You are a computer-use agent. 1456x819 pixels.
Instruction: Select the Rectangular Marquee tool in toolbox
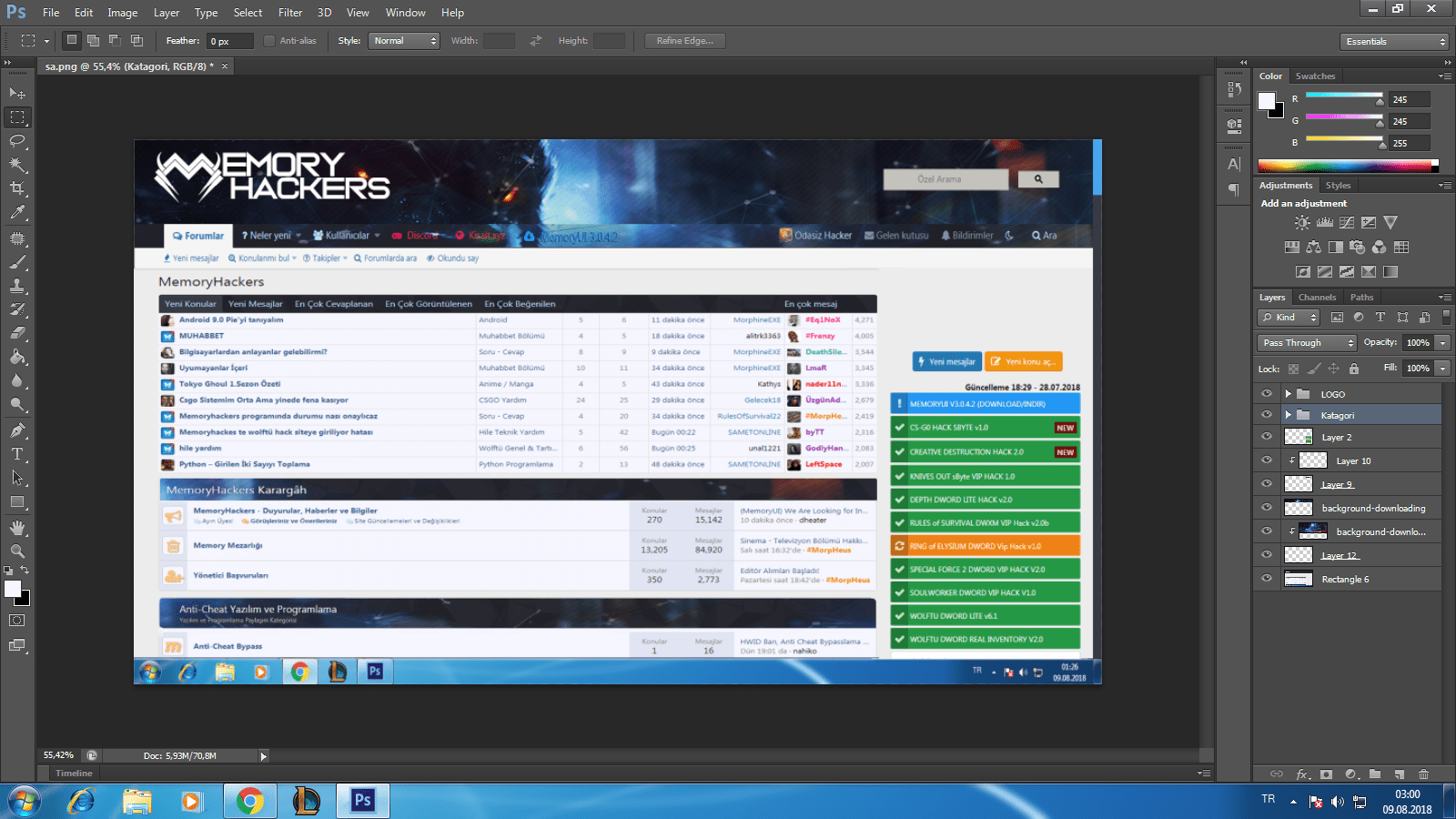click(17, 117)
